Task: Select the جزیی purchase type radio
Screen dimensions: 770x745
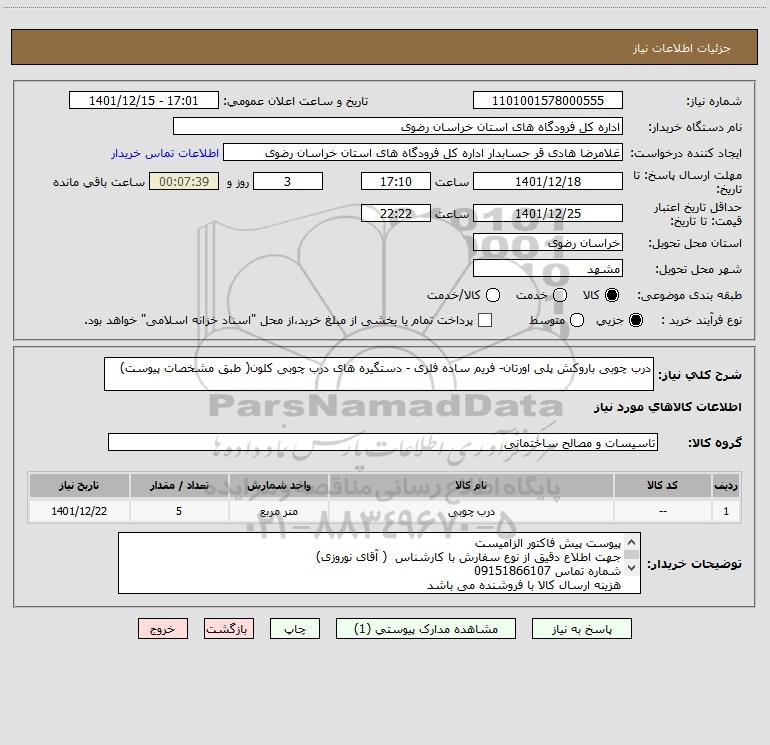Action: (635, 321)
